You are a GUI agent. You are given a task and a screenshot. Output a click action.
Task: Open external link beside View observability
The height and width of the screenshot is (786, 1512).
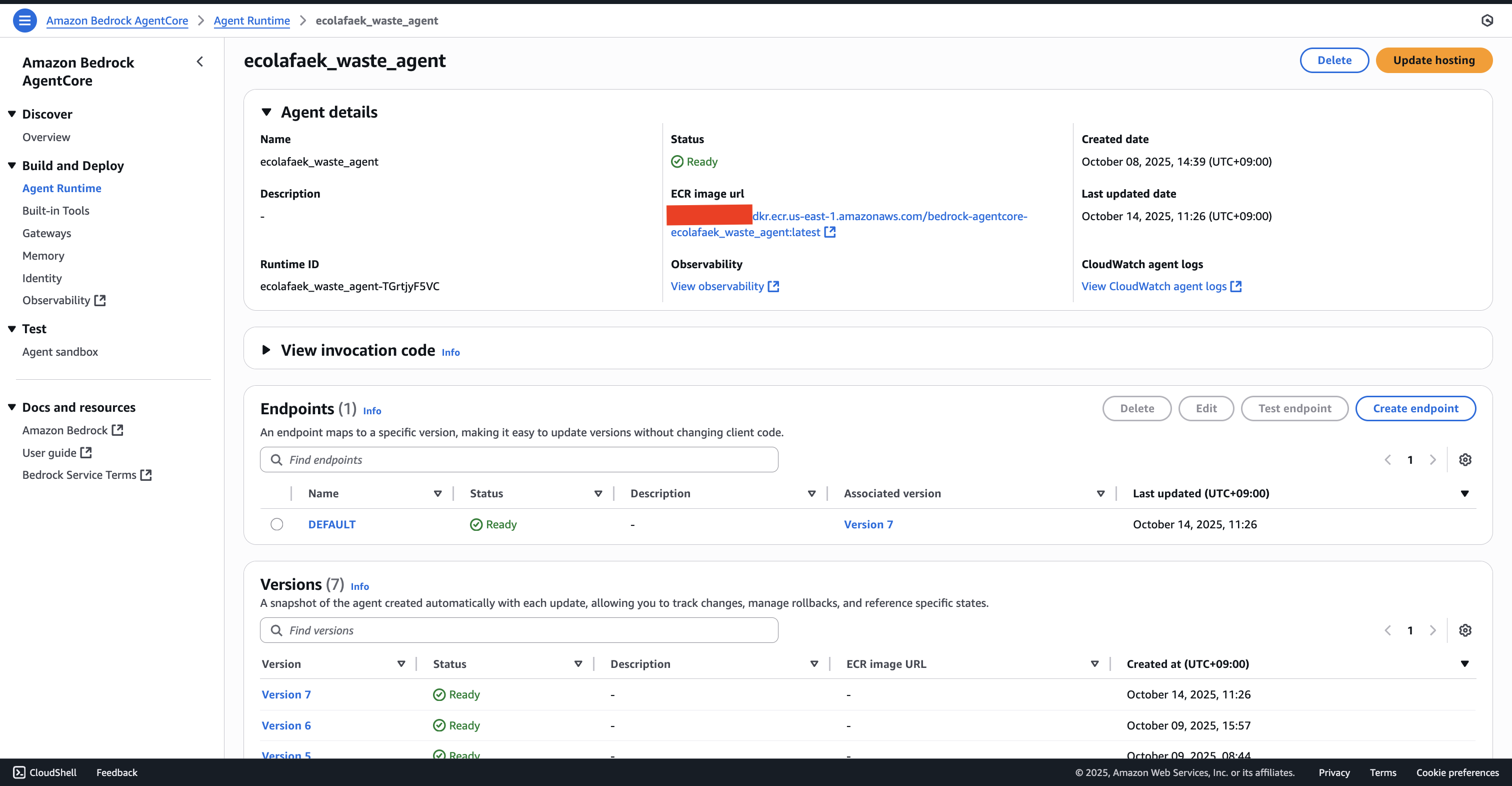pos(773,286)
